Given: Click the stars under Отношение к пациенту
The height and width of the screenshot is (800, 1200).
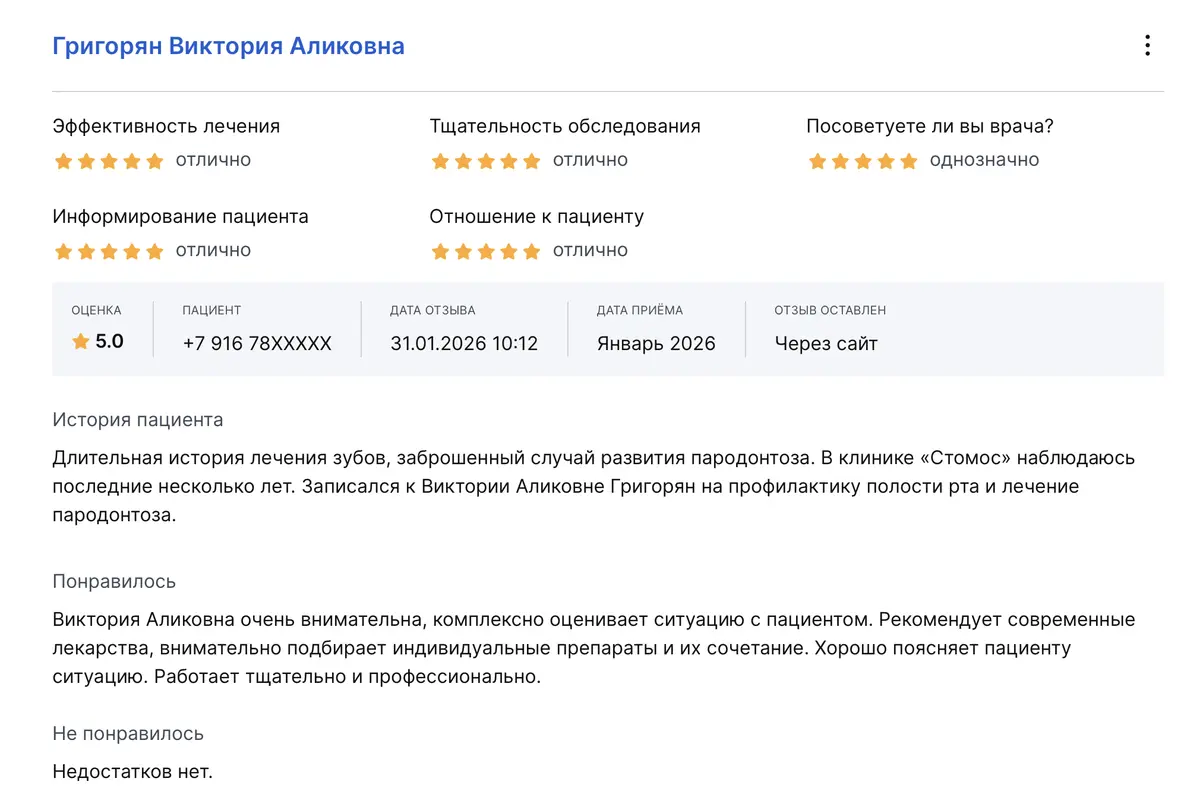Looking at the screenshot, I should point(485,251).
